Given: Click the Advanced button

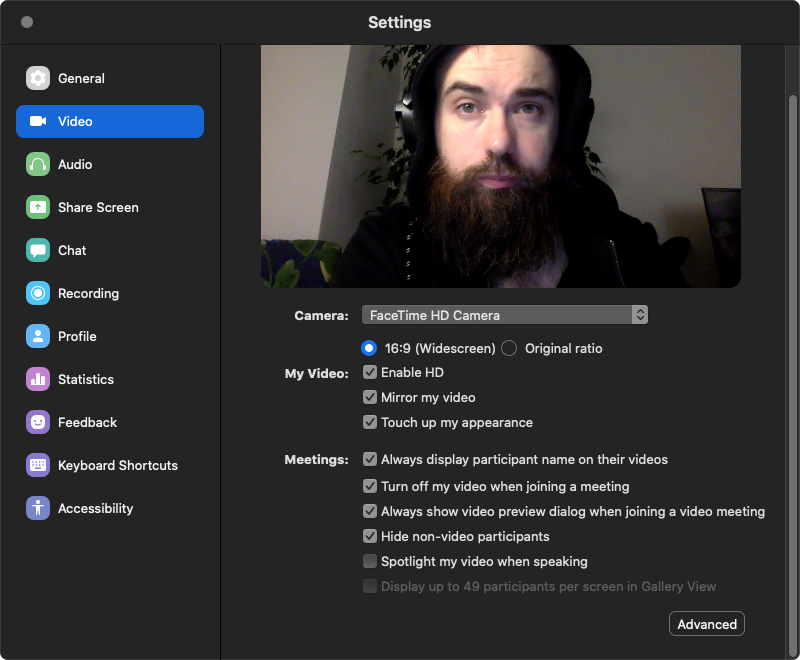Looking at the screenshot, I should click(707, 624).
